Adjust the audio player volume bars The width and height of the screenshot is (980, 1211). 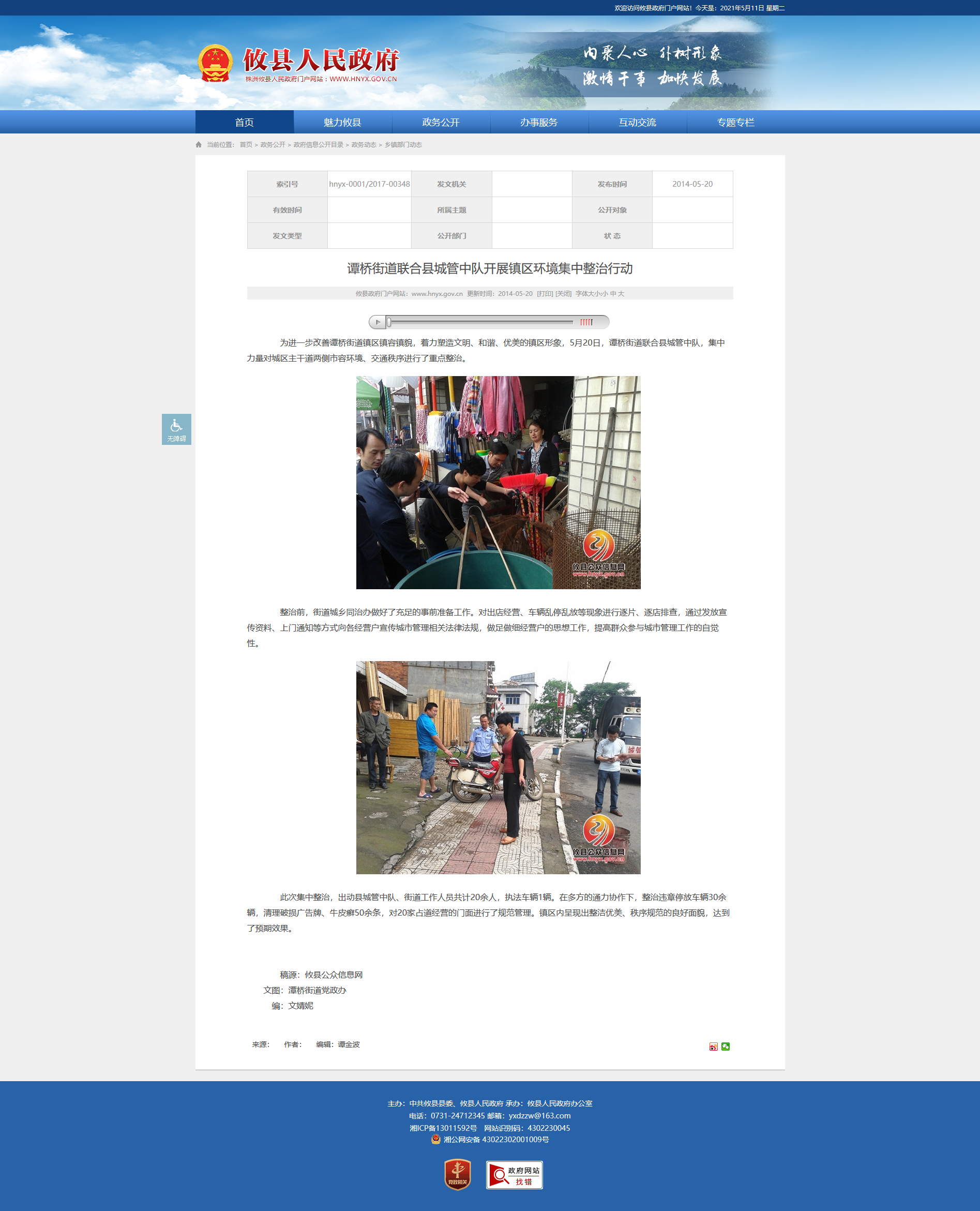point(586,322)
